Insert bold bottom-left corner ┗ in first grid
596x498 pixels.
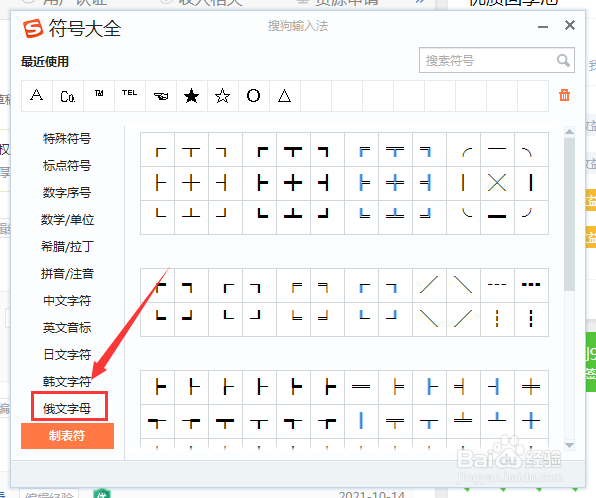pyautogui.click(x=260, y=217)
